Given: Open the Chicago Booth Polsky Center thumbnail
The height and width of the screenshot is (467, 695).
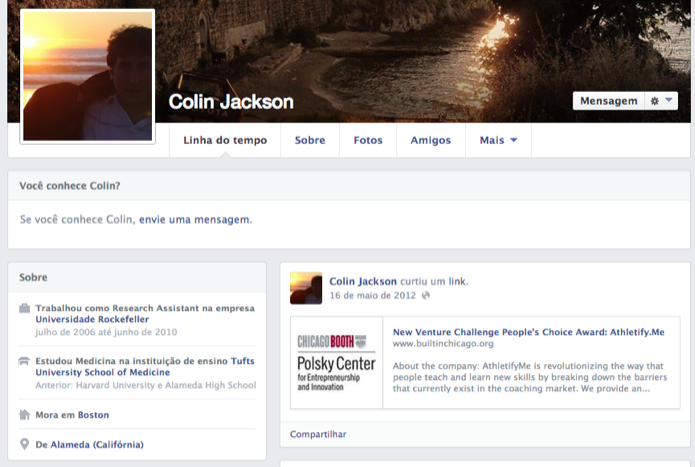Looking at the screenshot, I should (336, 362).
